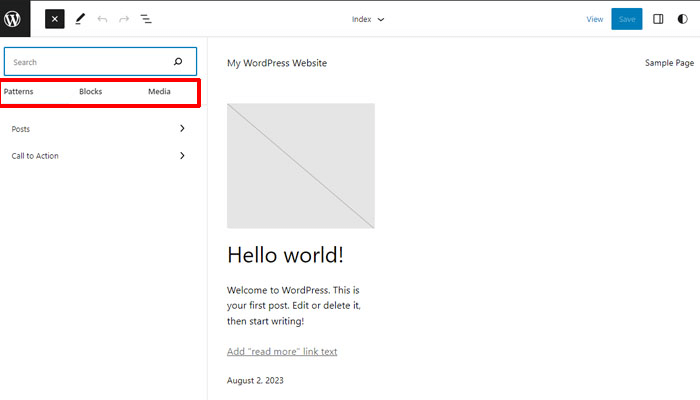Open the WordPress logo dashboard menu
This screenshot has width=700, height=400.
15,19
